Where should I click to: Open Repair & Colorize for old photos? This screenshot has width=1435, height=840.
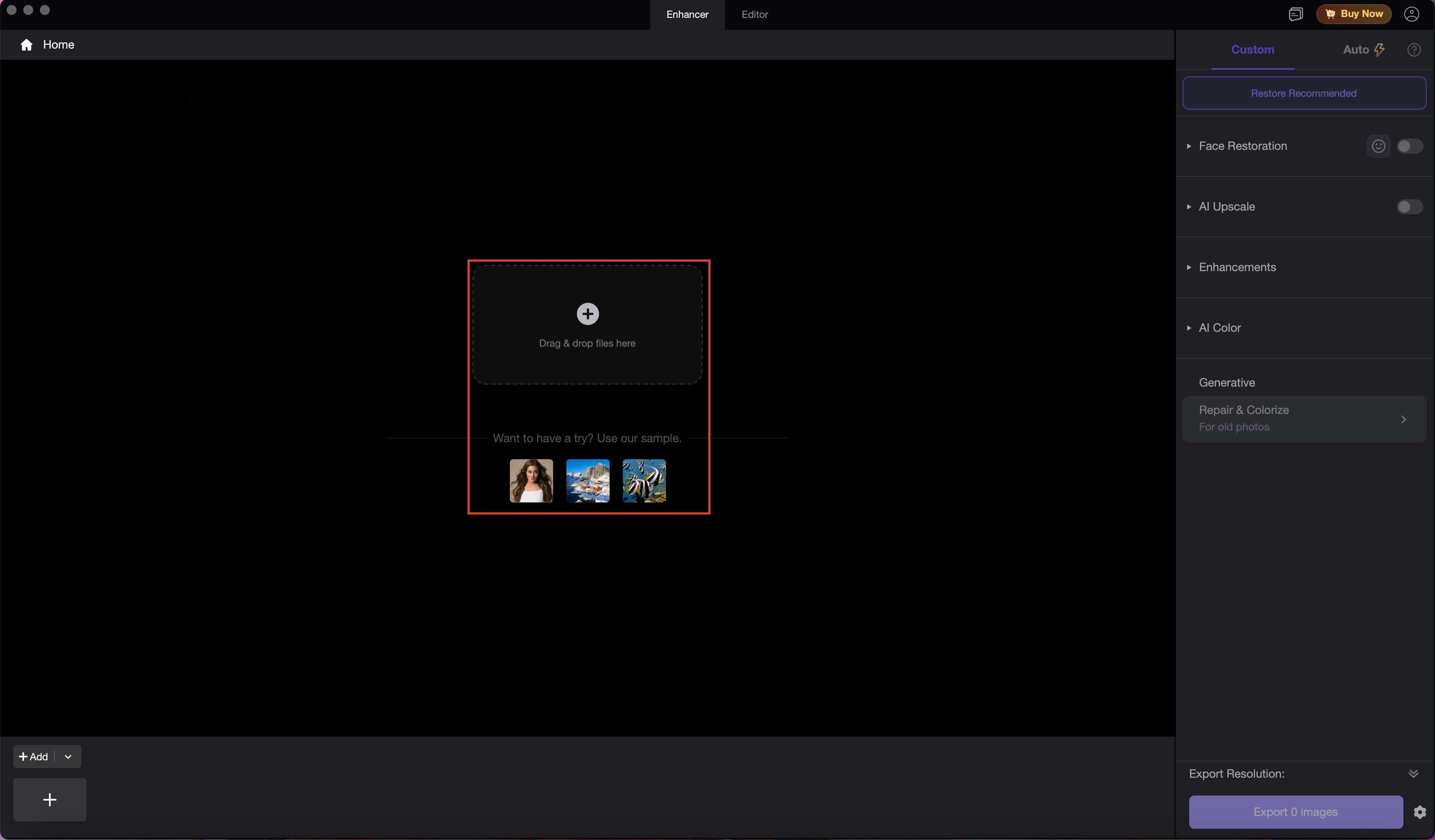pos(1304,419)
